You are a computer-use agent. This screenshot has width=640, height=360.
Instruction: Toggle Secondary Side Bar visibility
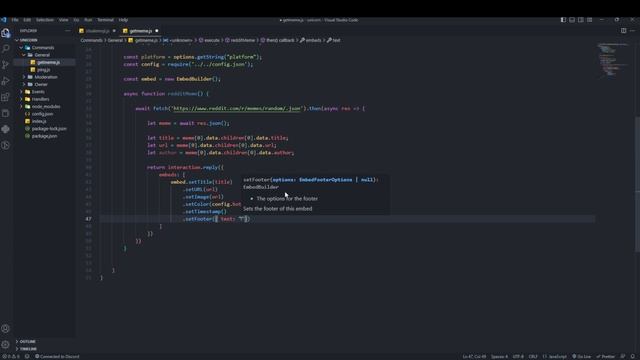(580, 20)
